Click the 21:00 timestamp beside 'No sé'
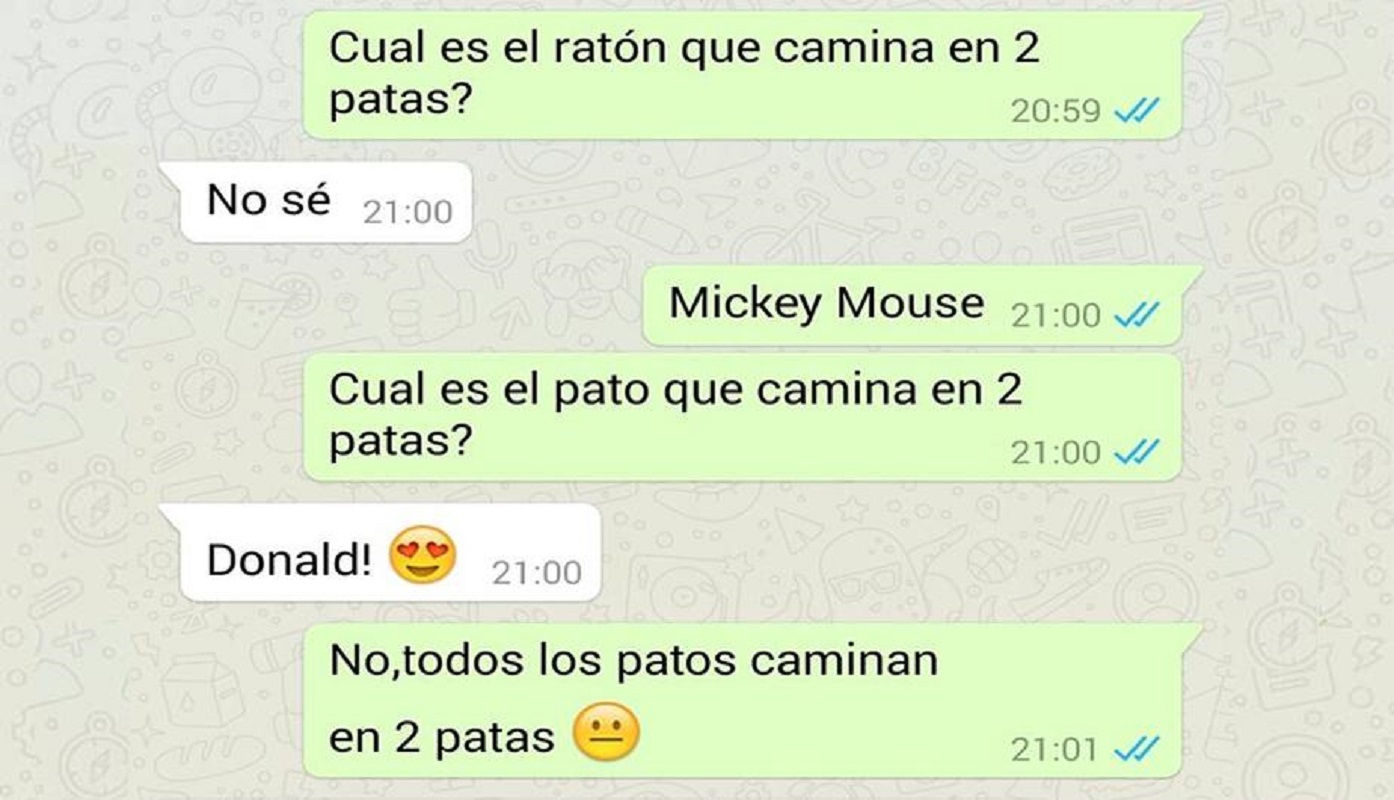 click(x=407, y=212)
